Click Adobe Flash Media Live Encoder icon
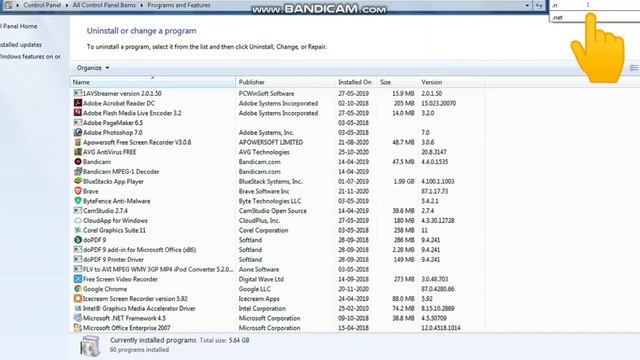 click(78, 113)
